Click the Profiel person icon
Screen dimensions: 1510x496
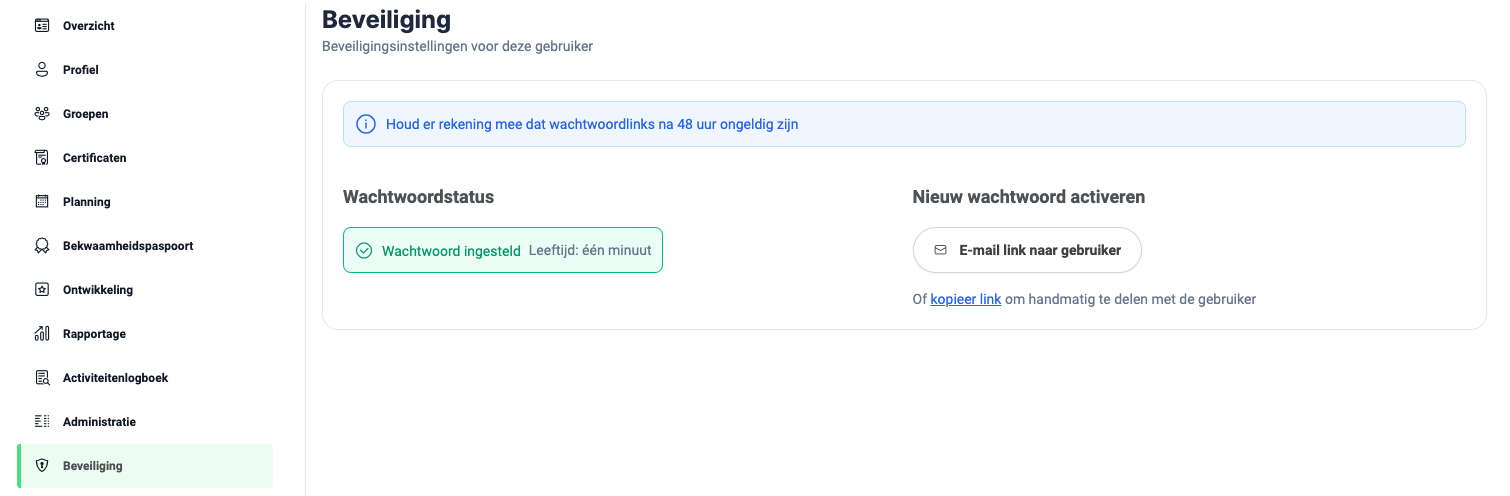click(x=42, y=70)
